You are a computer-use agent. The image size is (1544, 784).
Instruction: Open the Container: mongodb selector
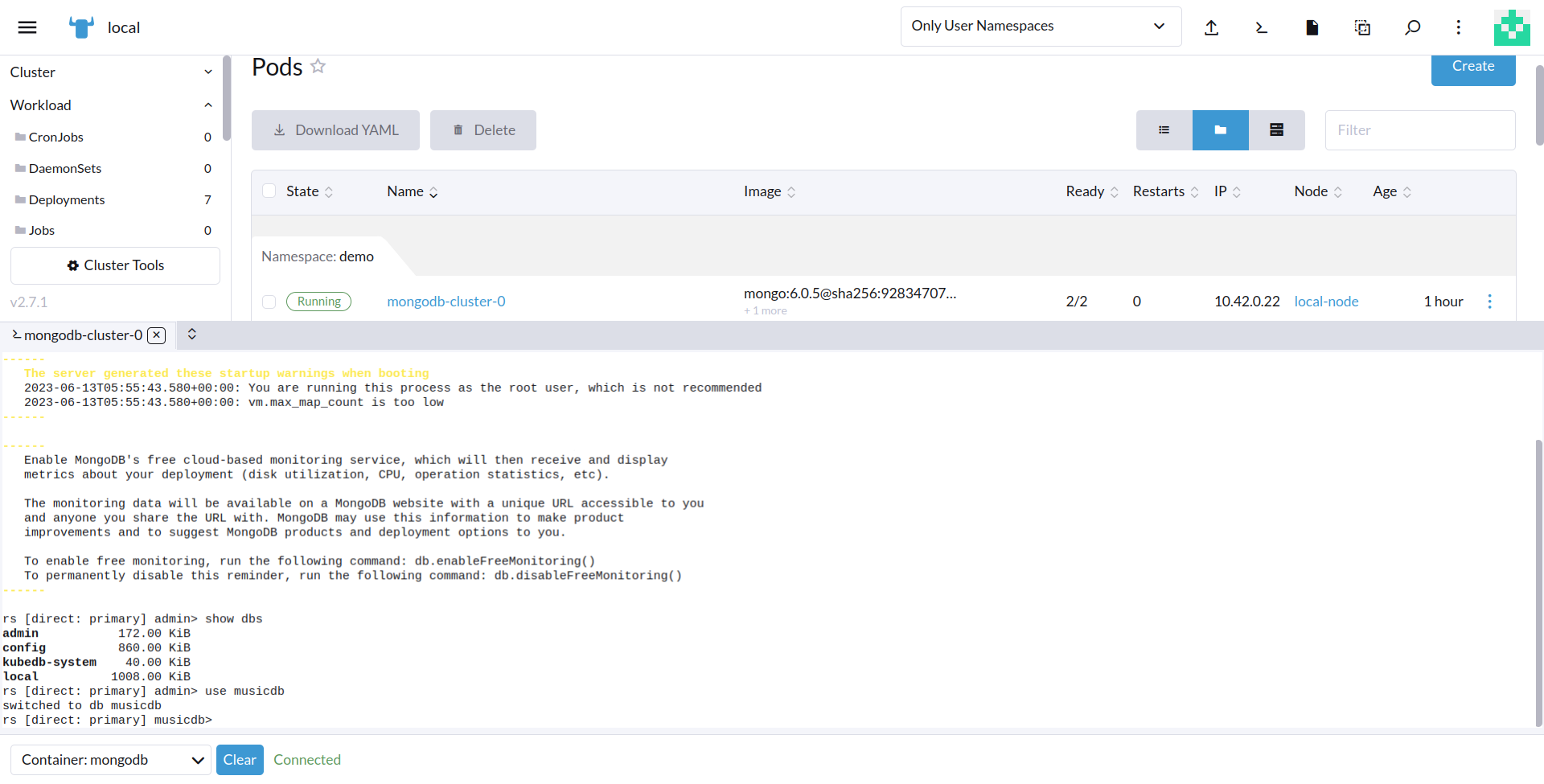pos(111,760)
